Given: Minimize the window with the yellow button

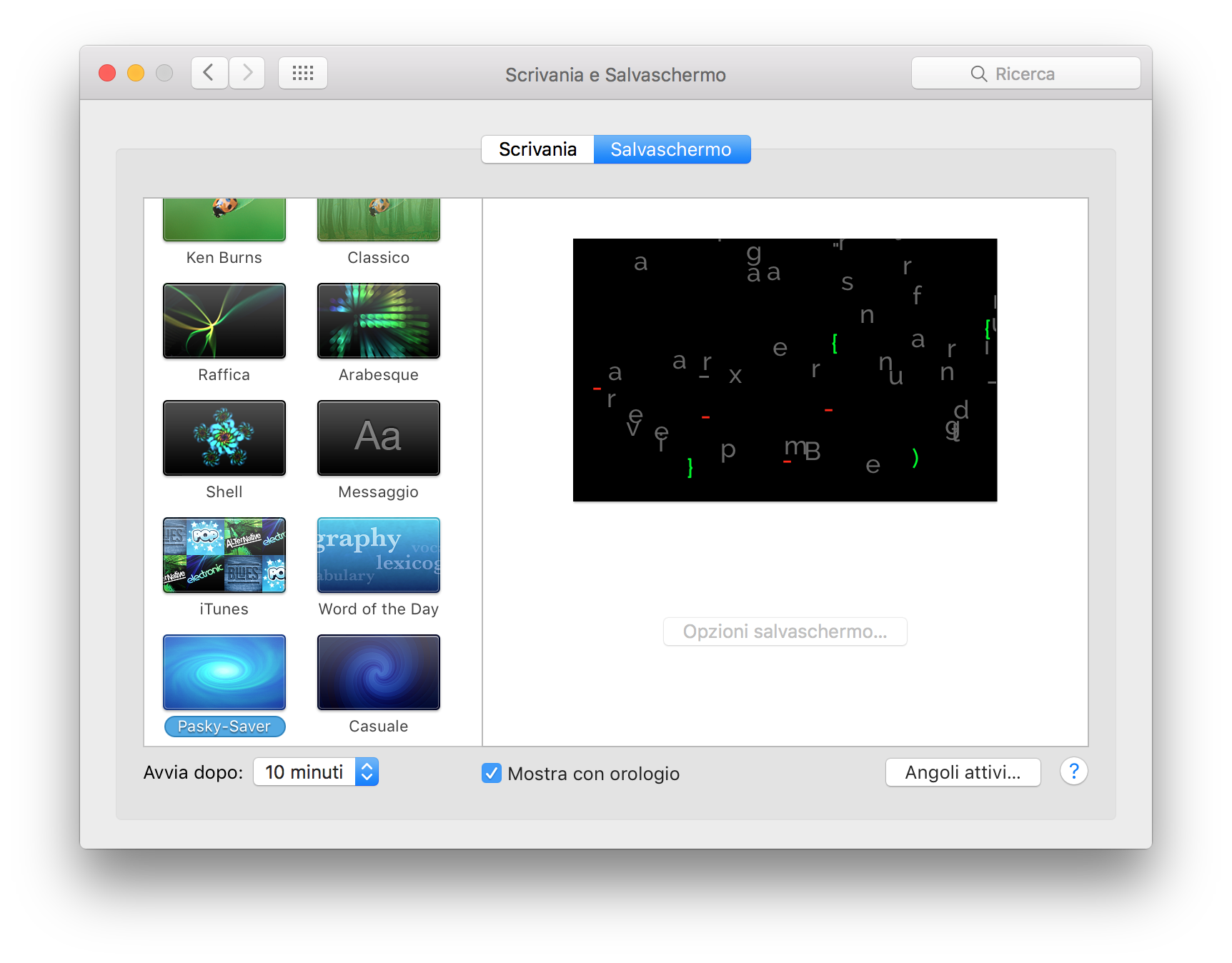Looking at the screenshot, I should tap(136, 73).
